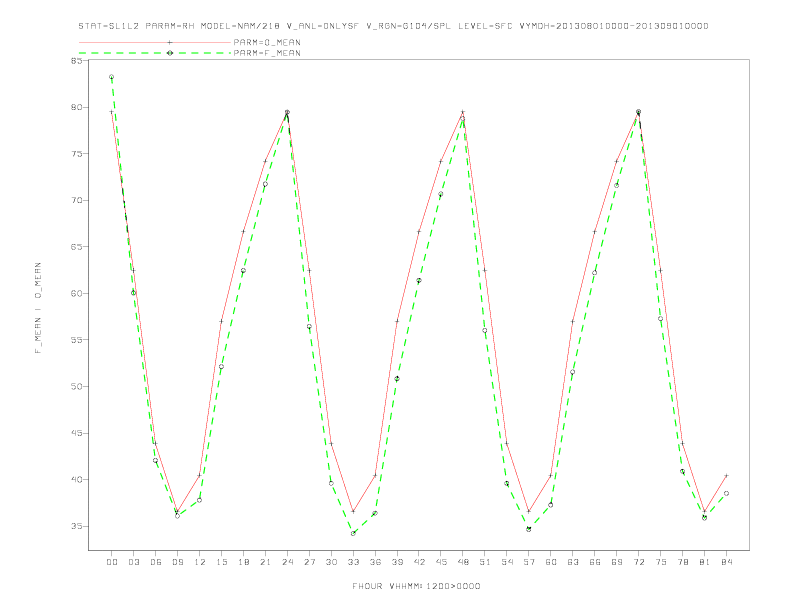Image resolution: width=792 pixels, height=612 pixels.
Task: Click the F_MEAN | O_MEAN vertical axis label
Action: click(x=38, y=308)
